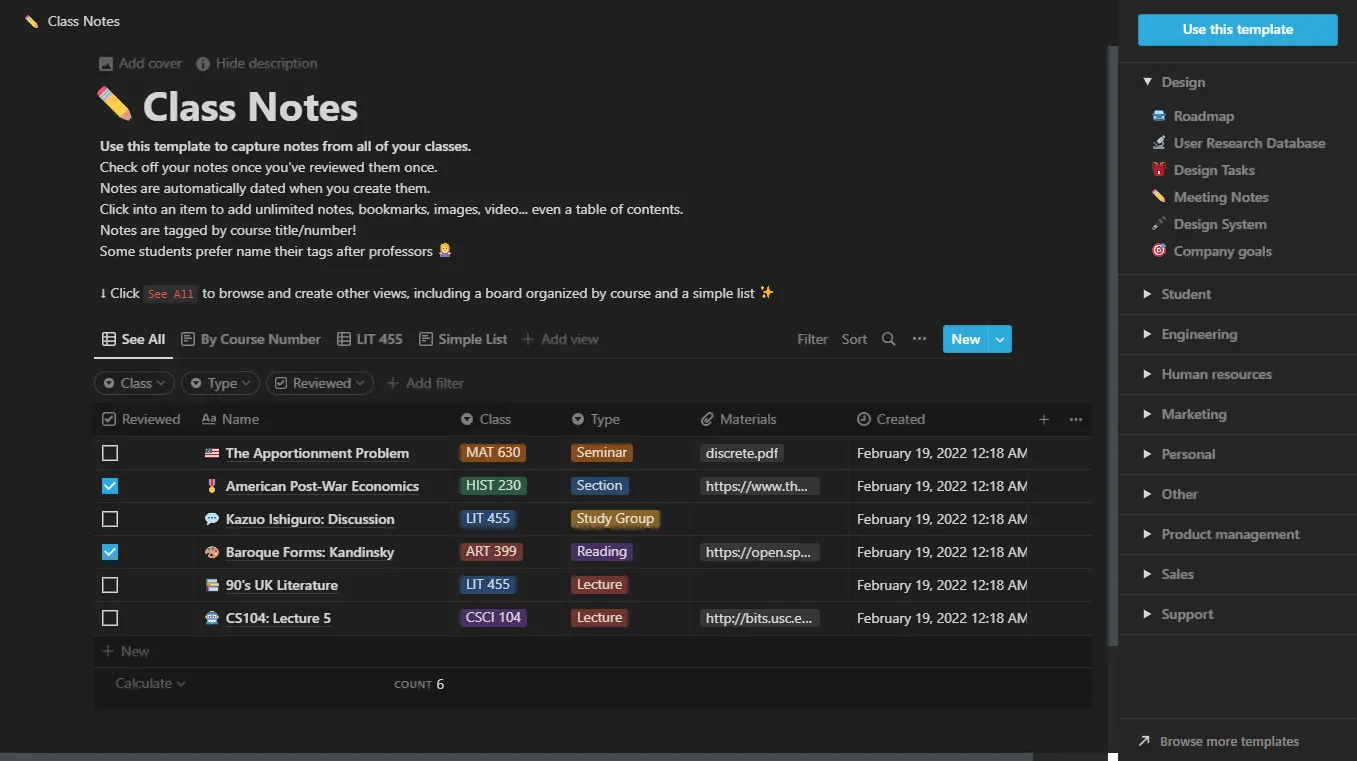Click the blue New button

tap(965, 339)
